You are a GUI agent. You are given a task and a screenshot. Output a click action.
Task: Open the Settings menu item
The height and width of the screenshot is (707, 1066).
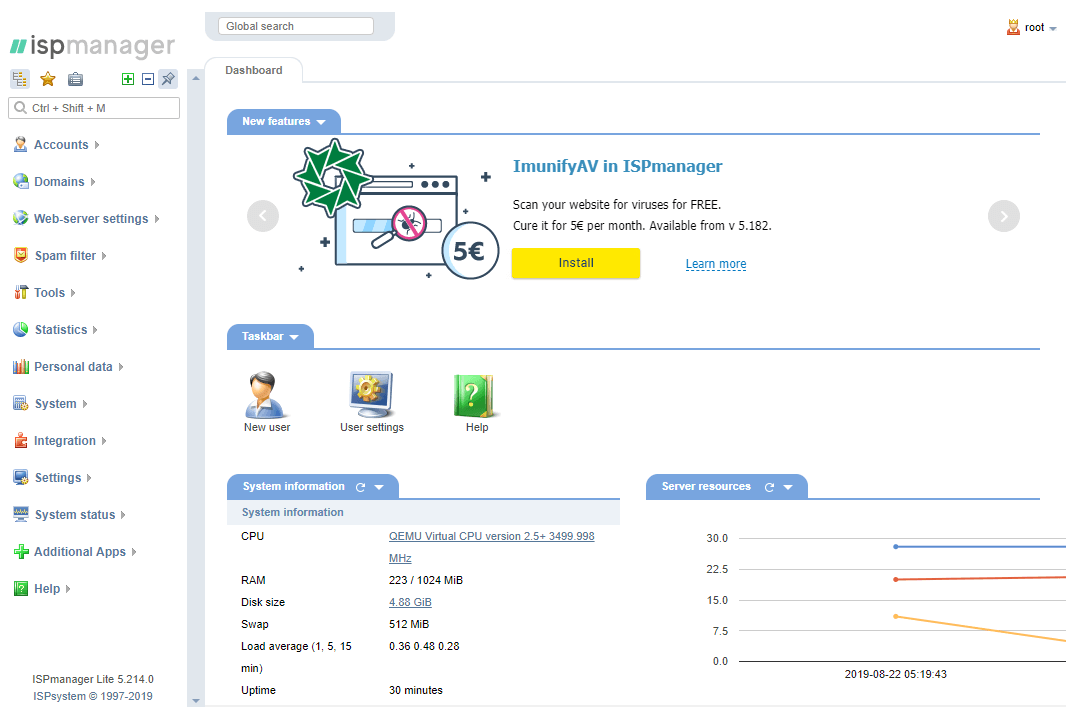click(x=58, y=477)
